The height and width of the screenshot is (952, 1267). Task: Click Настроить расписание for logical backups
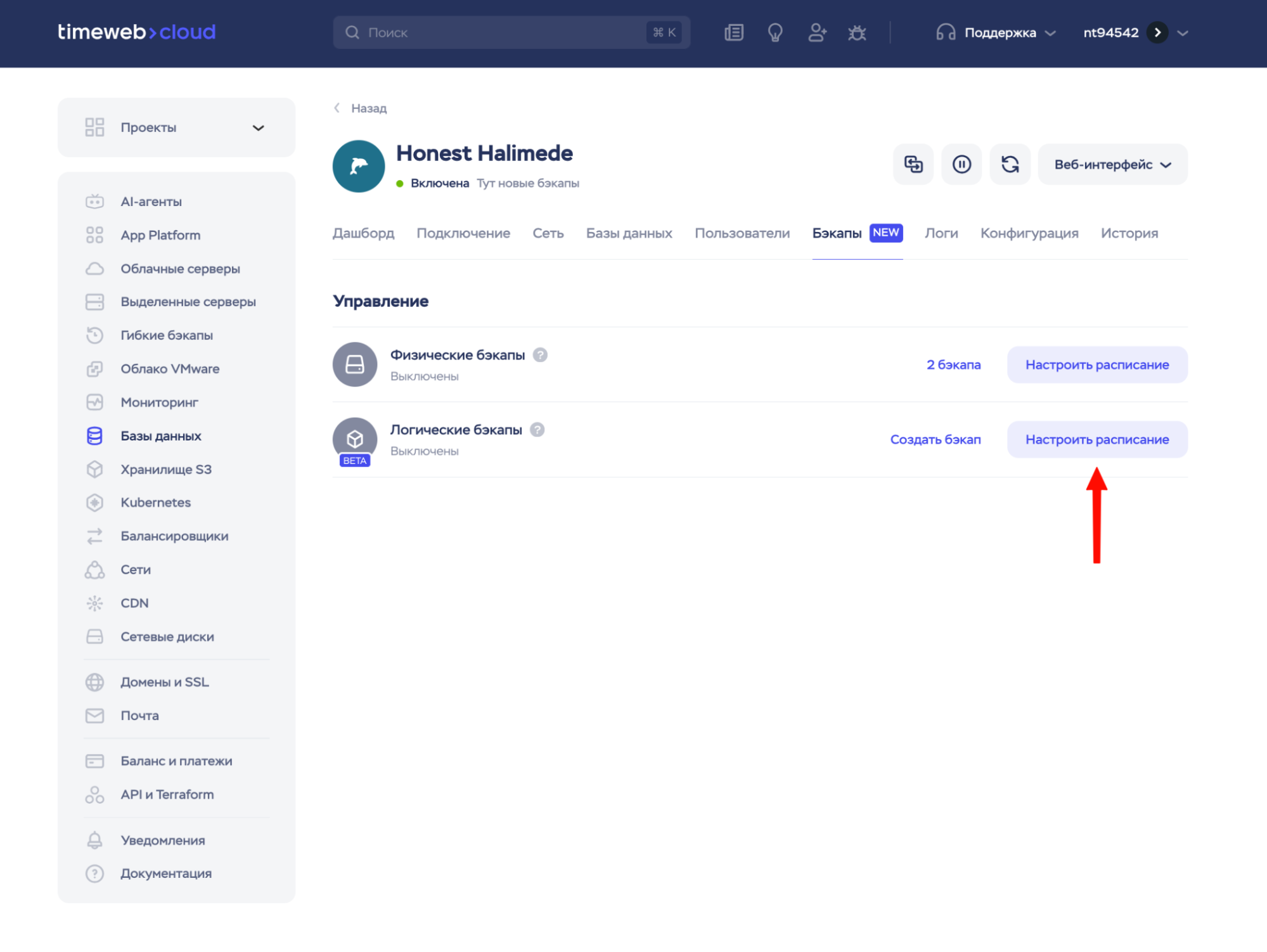coord(1097,439)
